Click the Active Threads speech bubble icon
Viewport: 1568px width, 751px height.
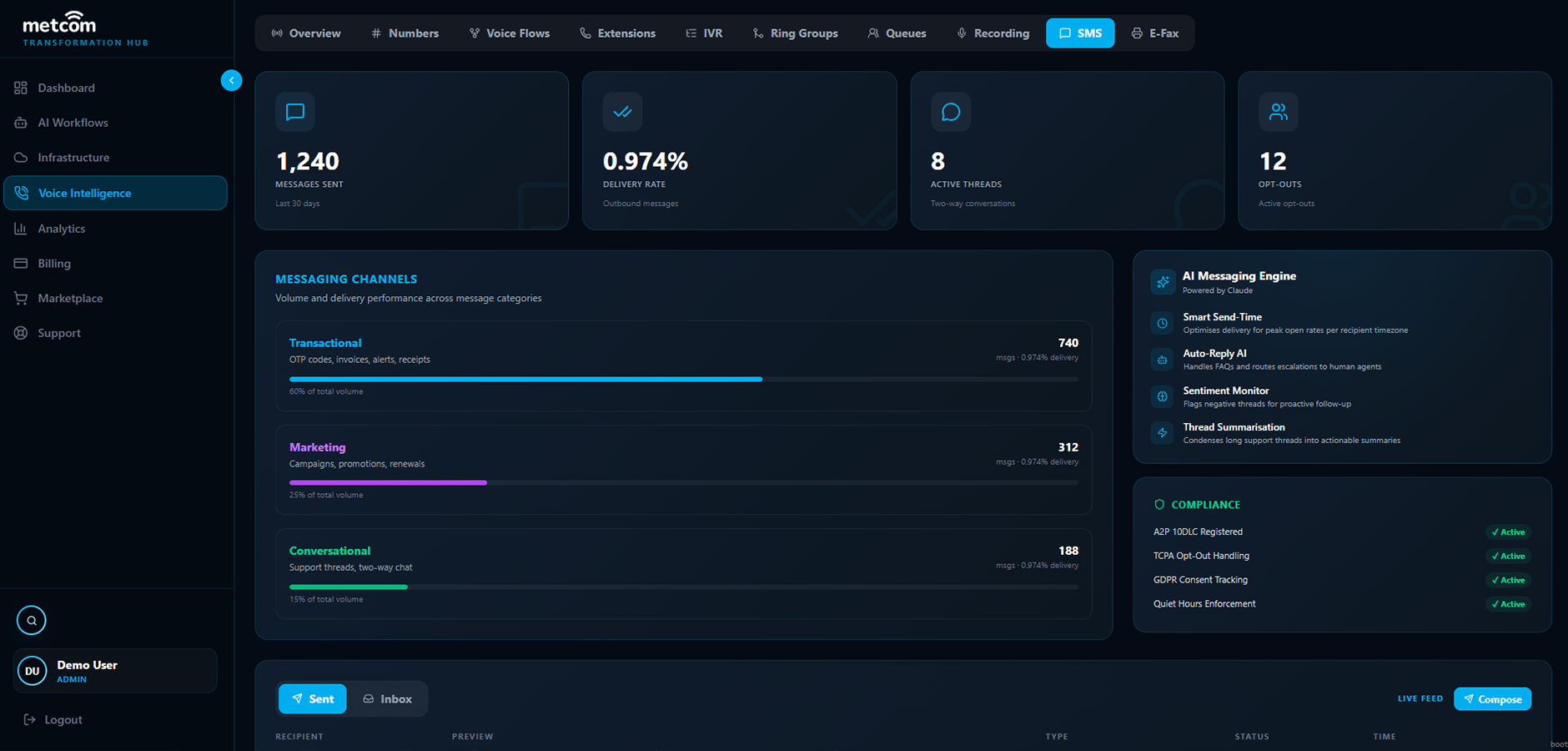pyautogui.click(x=951, y=112)
